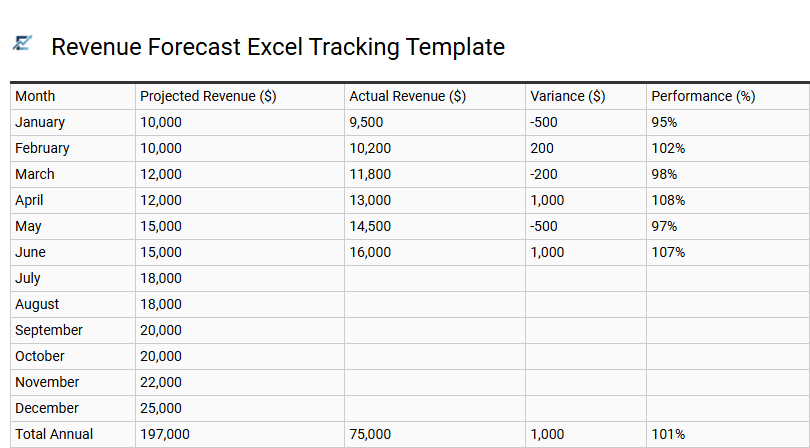Image resolution: width=810 pixels, height=448 pixels.
Task: Click the logo icon beside the title
Action: (22, 43)
